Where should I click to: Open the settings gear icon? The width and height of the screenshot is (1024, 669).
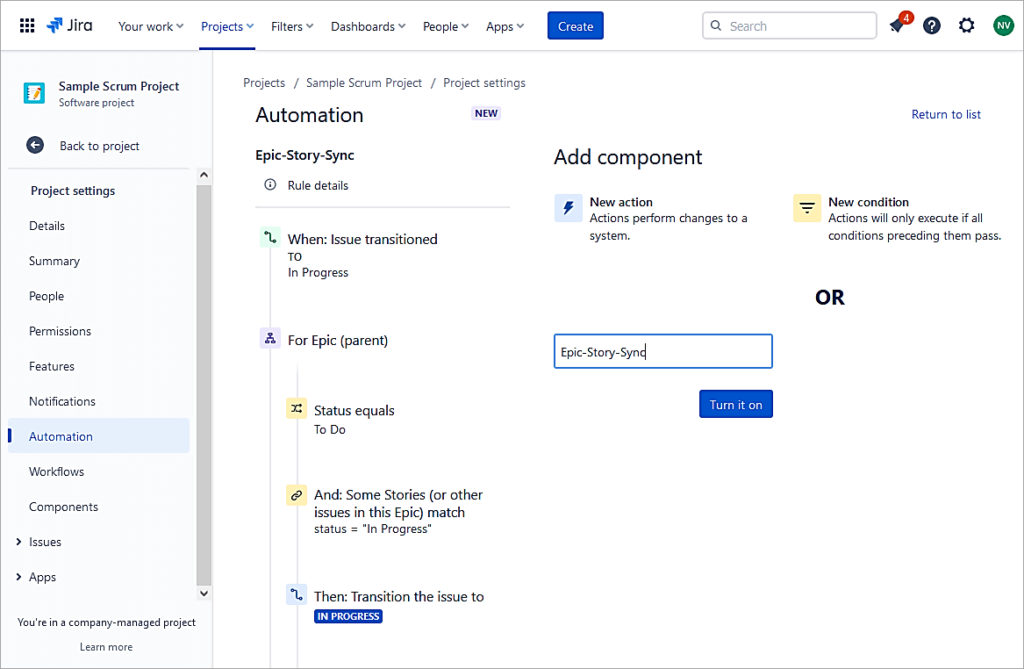click(966, 26)
